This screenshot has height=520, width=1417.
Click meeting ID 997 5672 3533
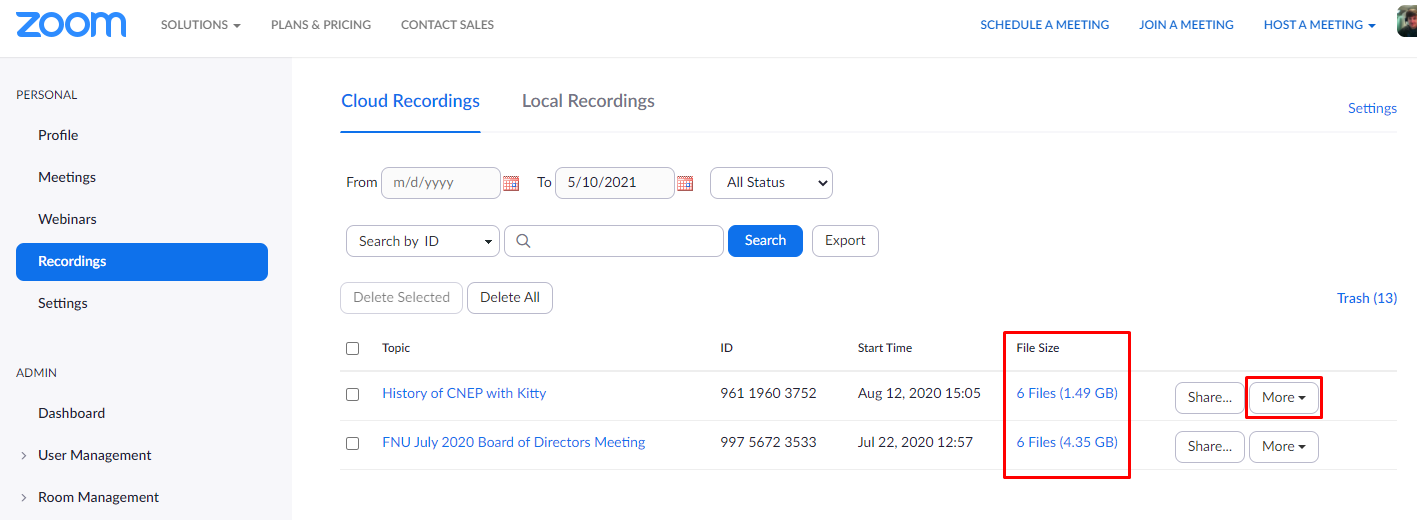click(x=768, y=442)
